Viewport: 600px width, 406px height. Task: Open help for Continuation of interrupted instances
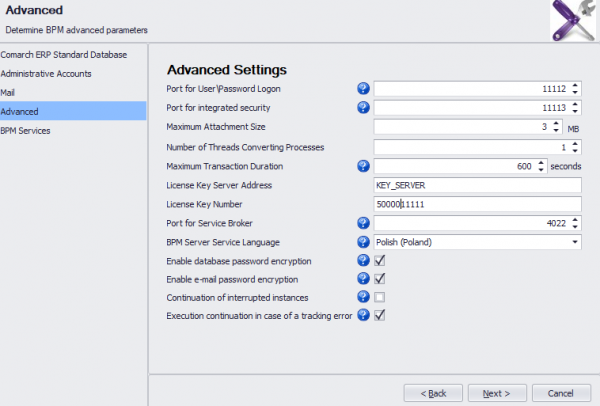(363, 297)
